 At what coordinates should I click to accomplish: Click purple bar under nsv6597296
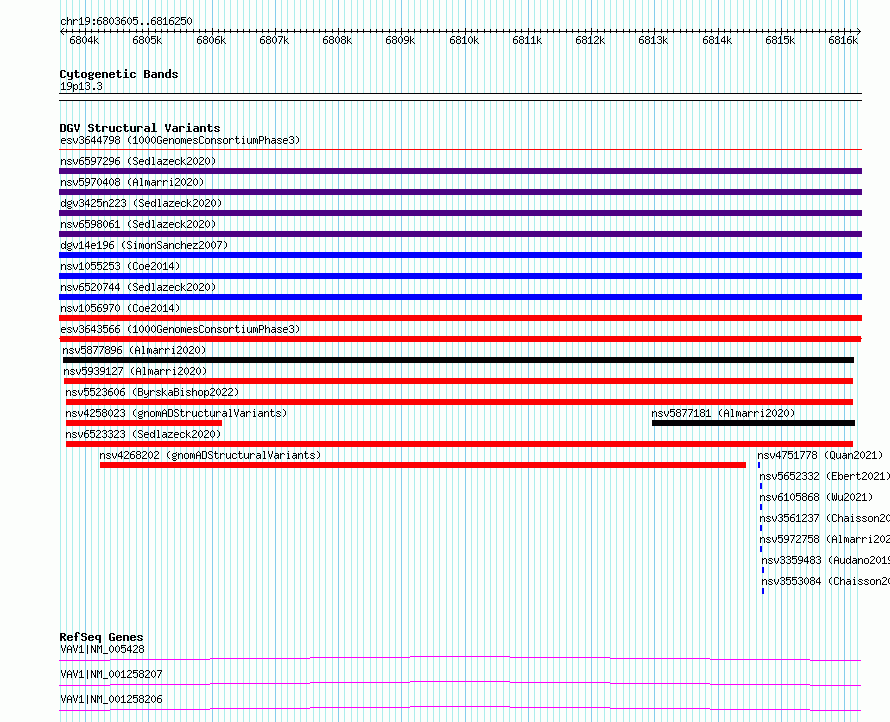pyautogui.click(x=460, y=171)
